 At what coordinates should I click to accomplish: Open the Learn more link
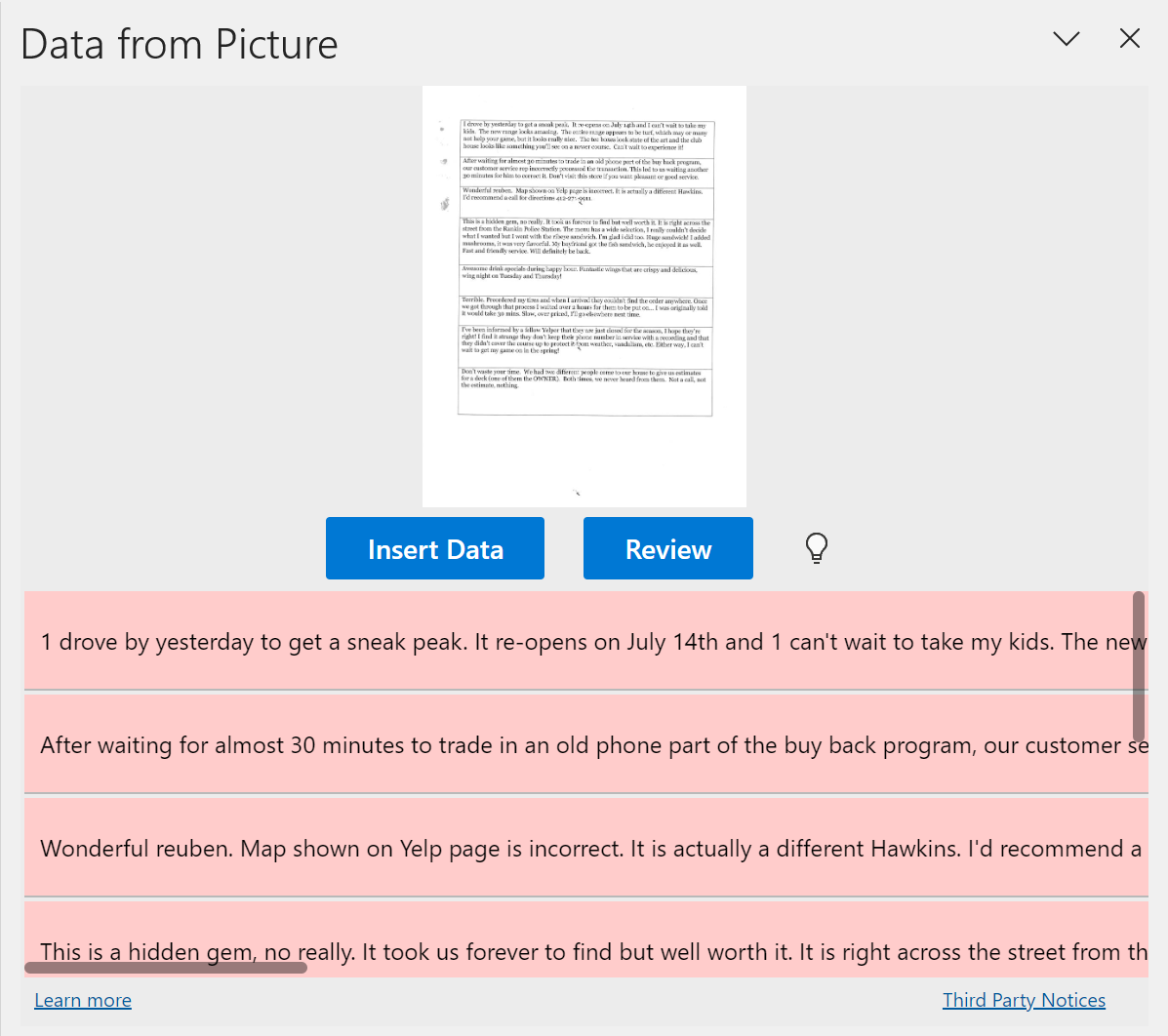point(83,1000)
